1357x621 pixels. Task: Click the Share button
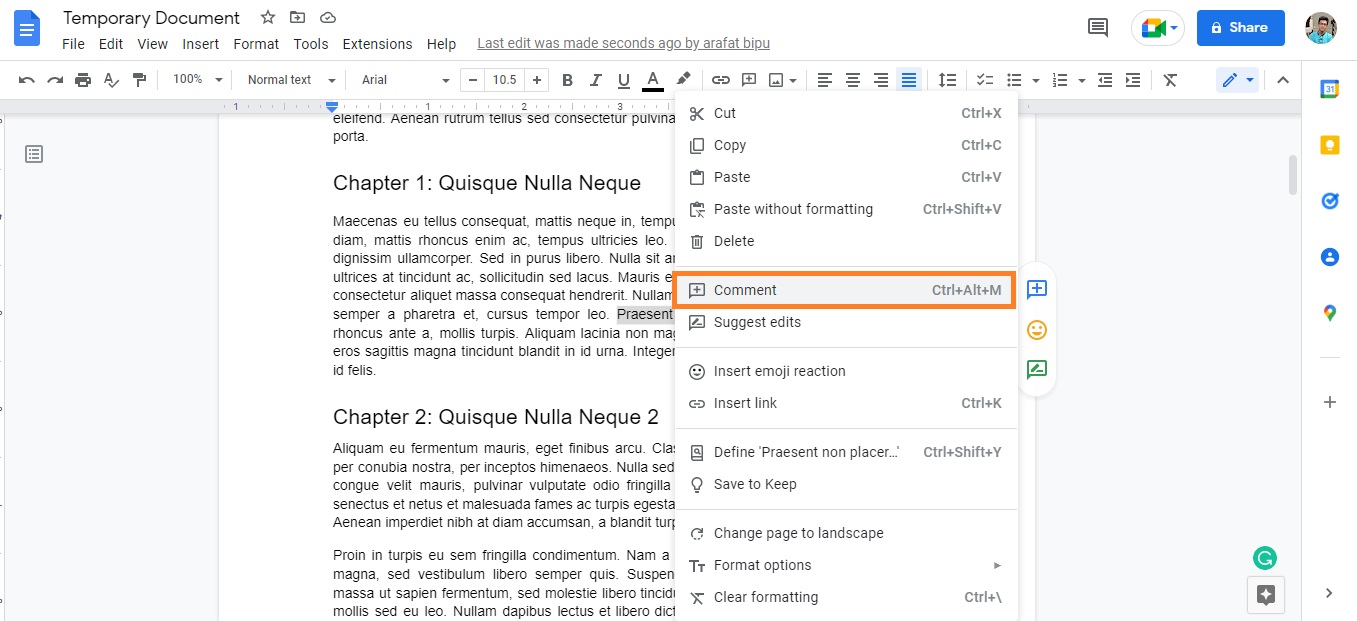[1240, 27]
